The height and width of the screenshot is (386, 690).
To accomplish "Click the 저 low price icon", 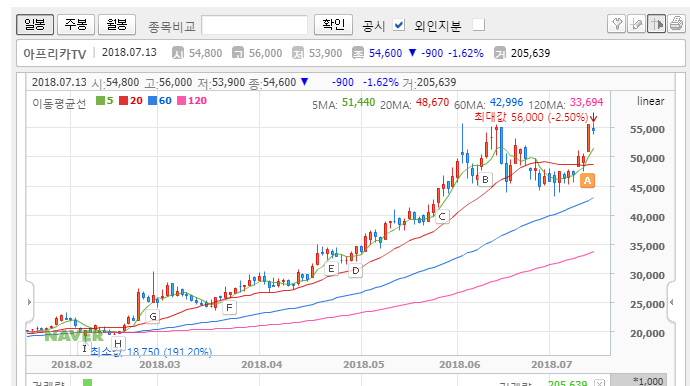I will 298,53.
